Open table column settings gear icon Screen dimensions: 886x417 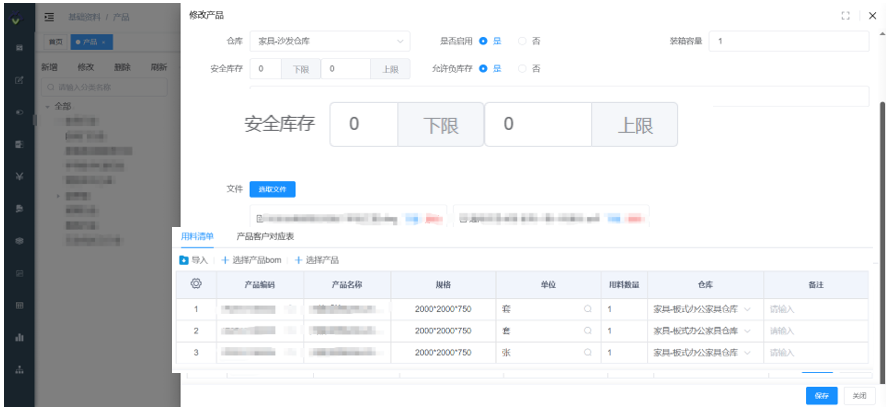[196, 284]
